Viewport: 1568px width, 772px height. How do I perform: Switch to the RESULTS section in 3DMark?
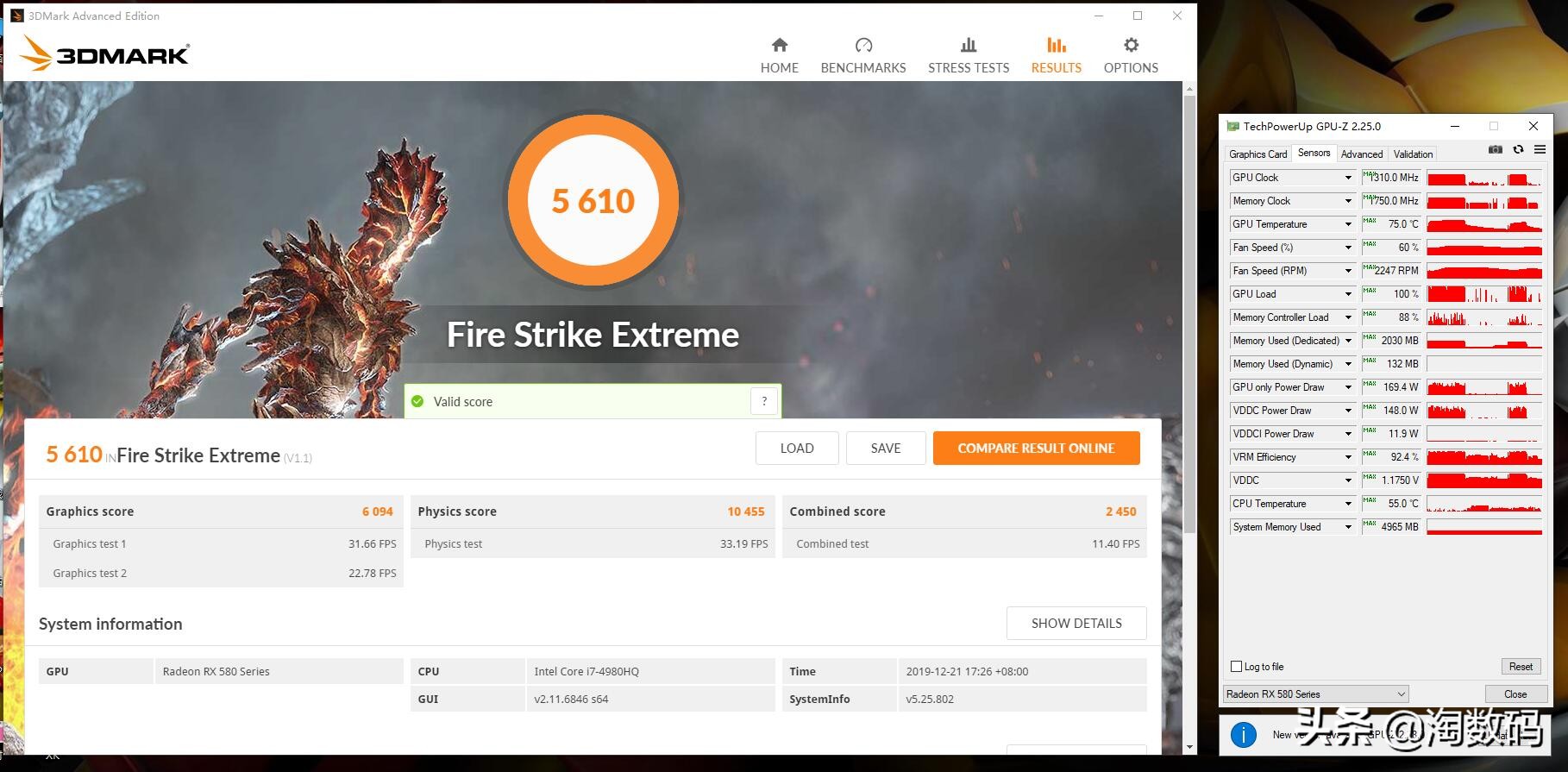[1056, 55]
